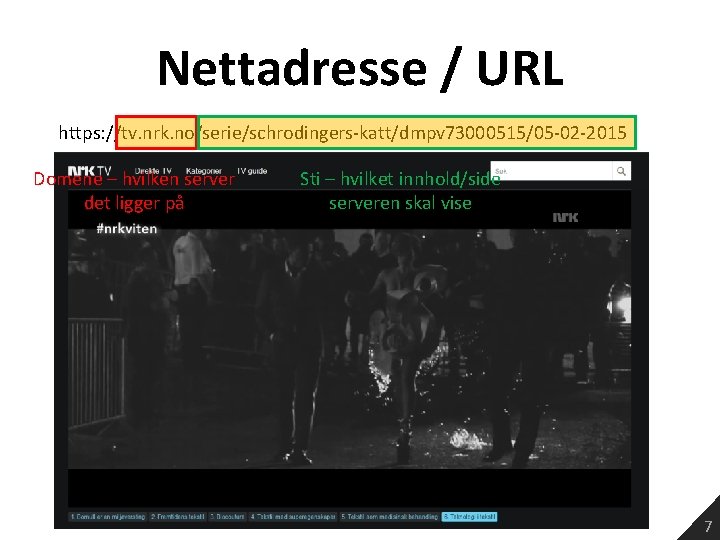Select chapter tab number 1

click(108, 517)
